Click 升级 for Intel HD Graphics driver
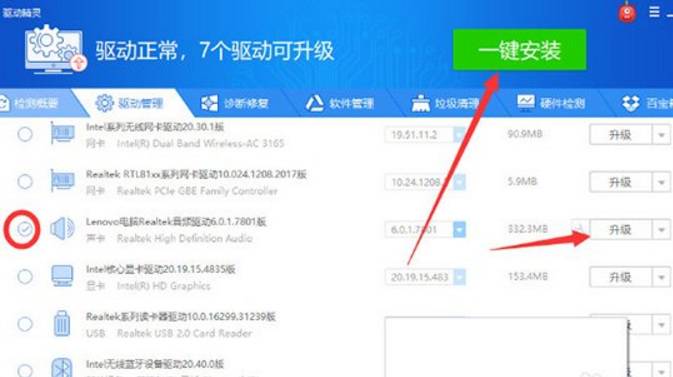Viewport: 673px width, 377px height. pos(620,277)
